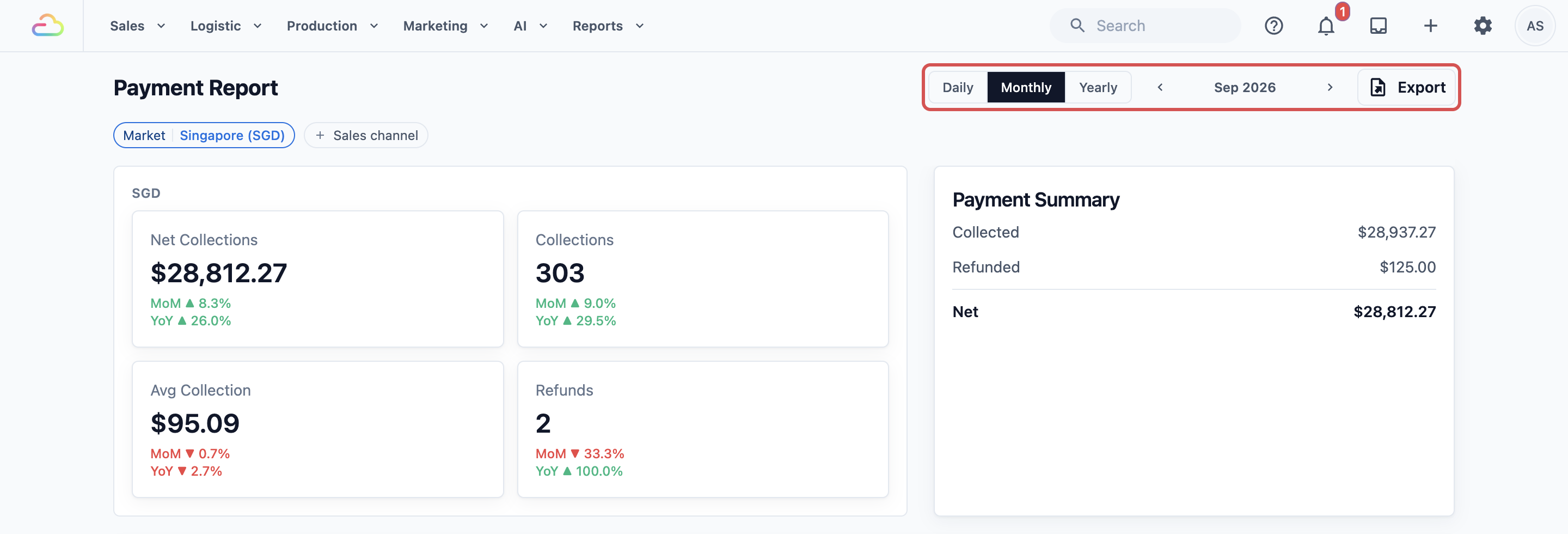
Task: Add a Sales channel filter
Action: pos(366,135)
